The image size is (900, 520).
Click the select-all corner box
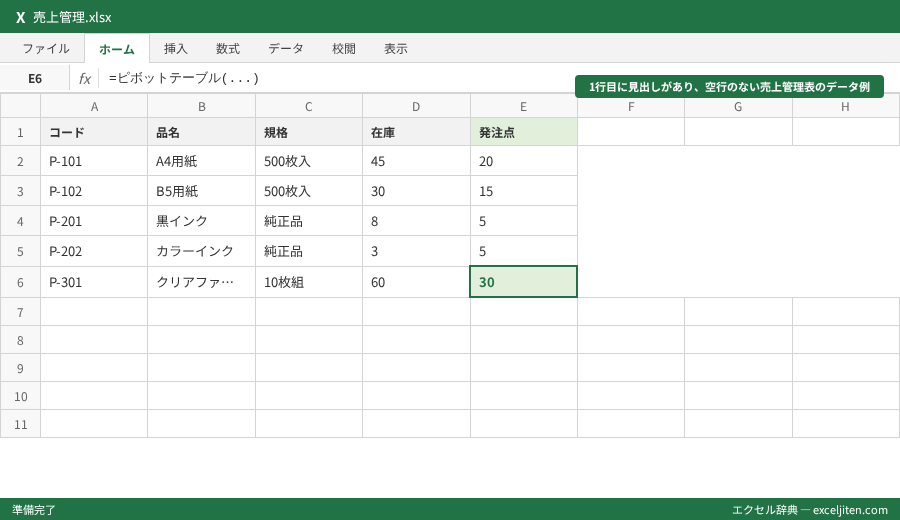pos(20,106)
